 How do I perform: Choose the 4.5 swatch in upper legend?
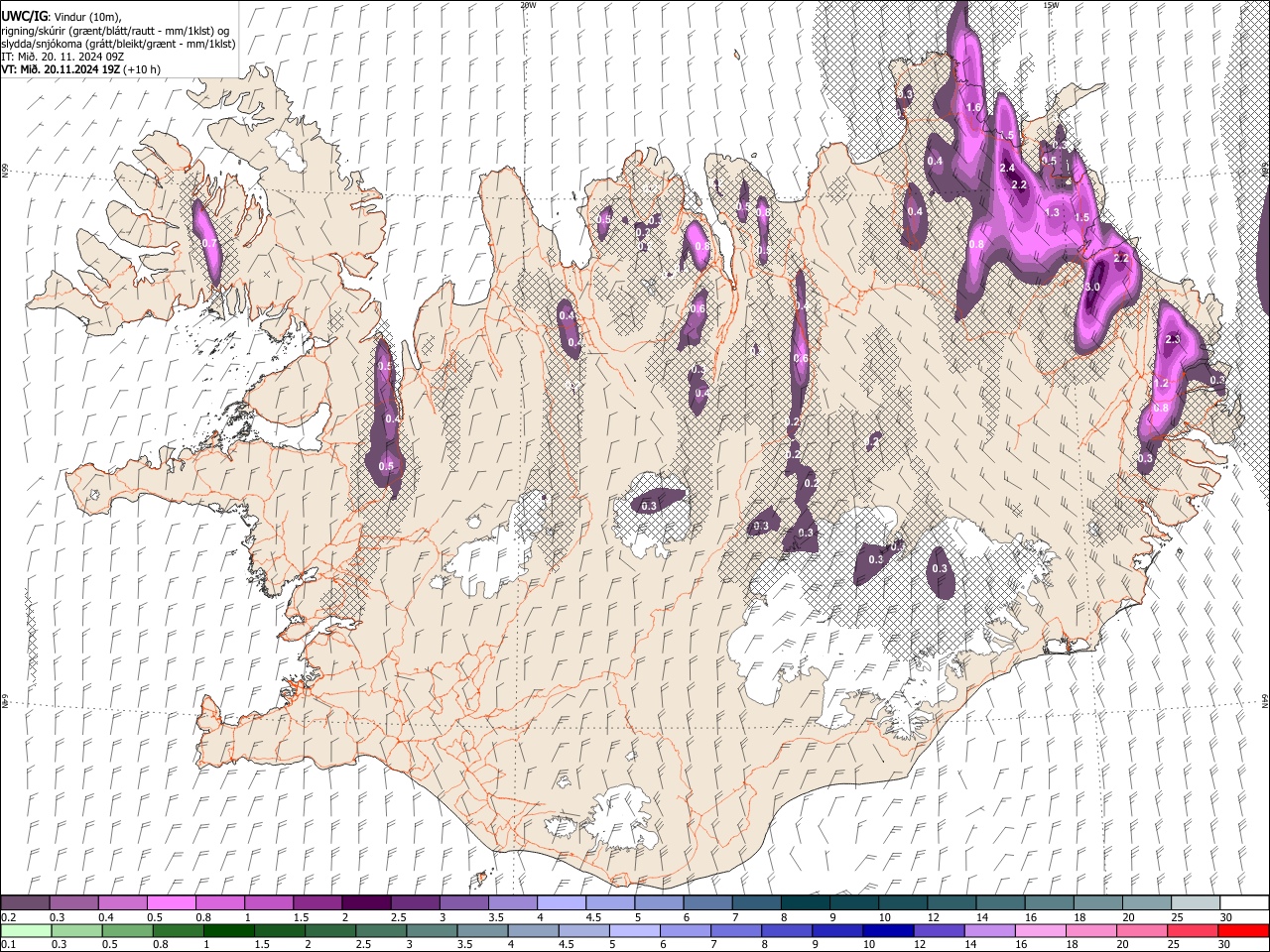point(609,902)
